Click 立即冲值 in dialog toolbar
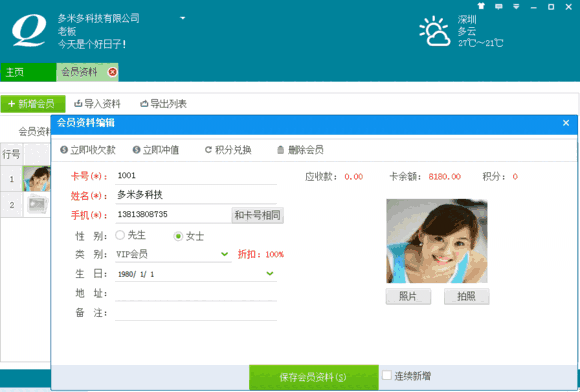This screenshot has width=580, height=392. tap(156, 150)
